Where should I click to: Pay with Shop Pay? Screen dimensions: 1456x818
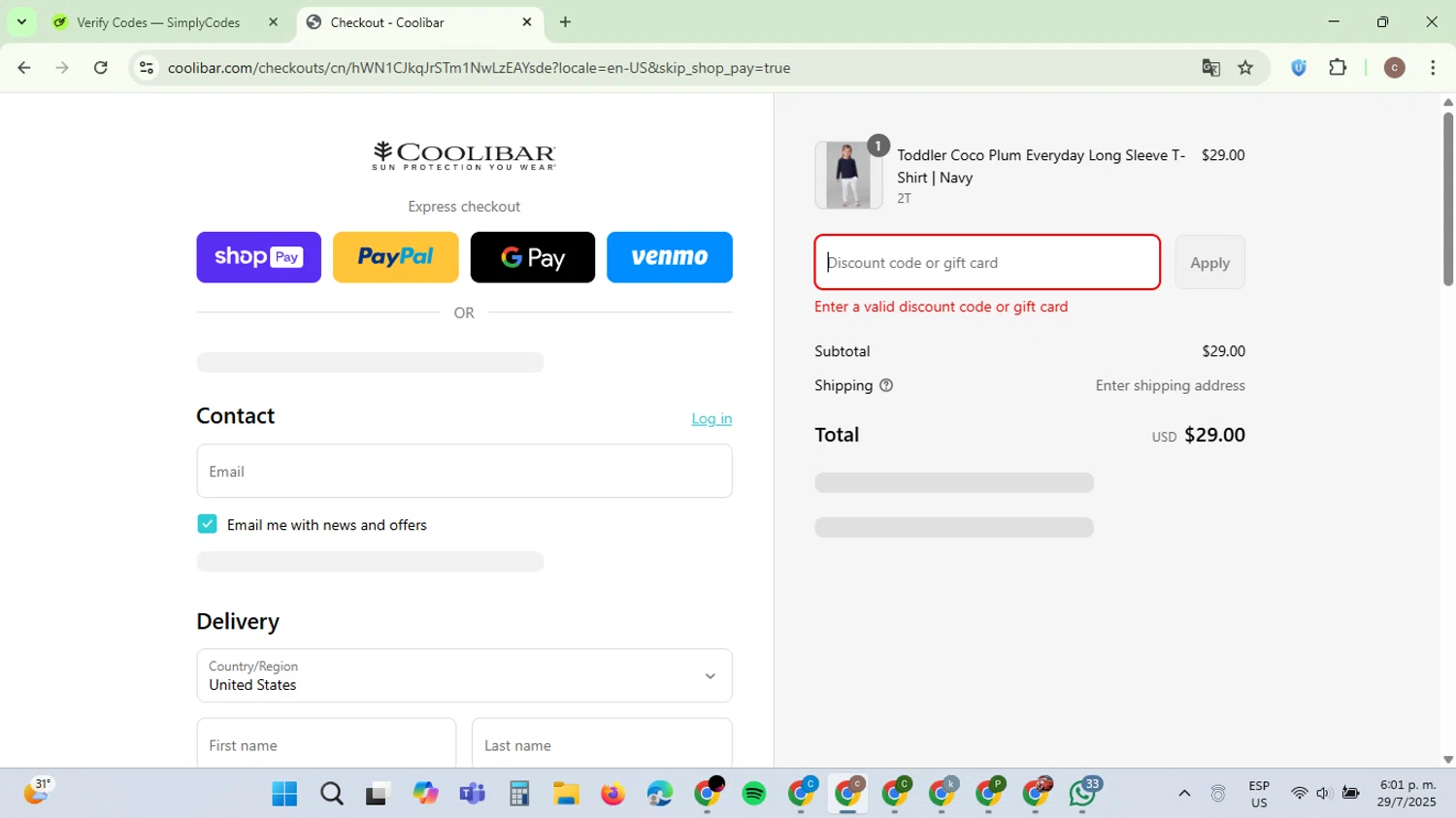pyautogui.click(x=258, y=257)
